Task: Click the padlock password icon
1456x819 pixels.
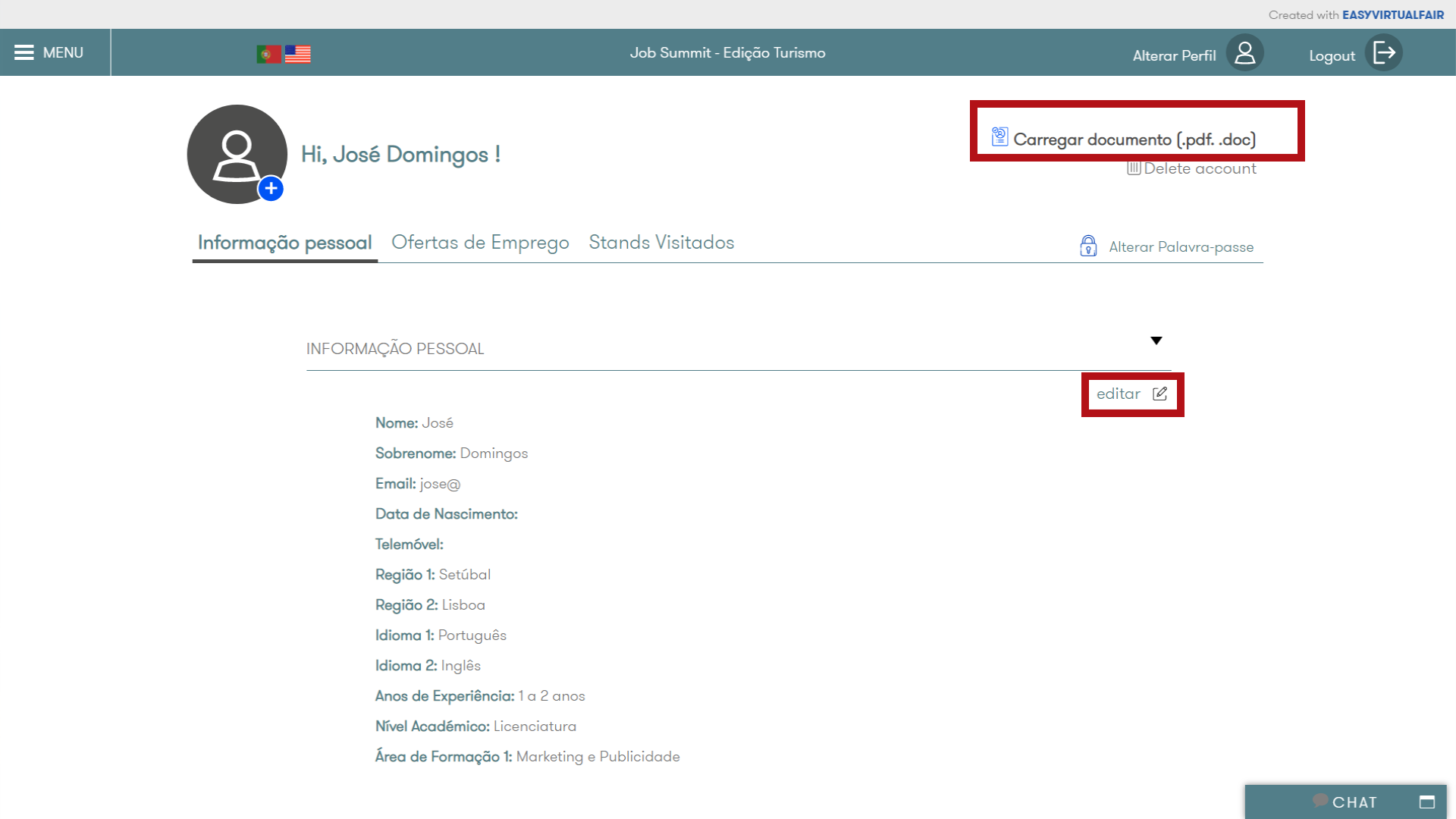Action: click(x=1088, y=246)
